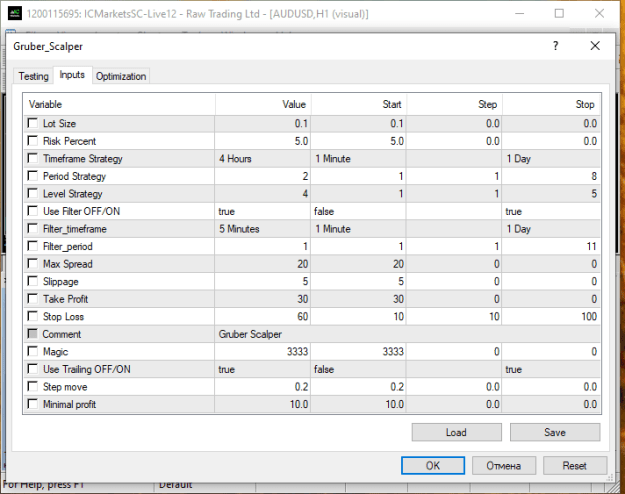Select the Stop Loss Stop value 100

[x=551, y=317]
